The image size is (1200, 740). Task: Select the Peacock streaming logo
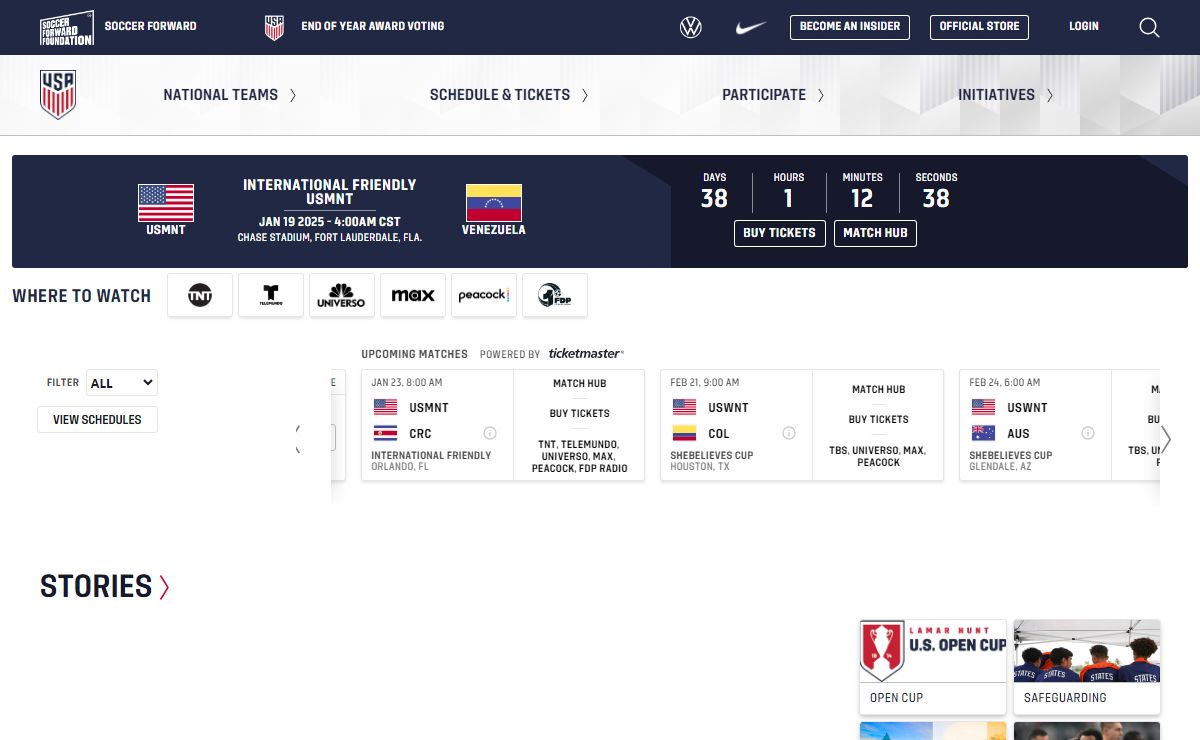pos(484,295)
